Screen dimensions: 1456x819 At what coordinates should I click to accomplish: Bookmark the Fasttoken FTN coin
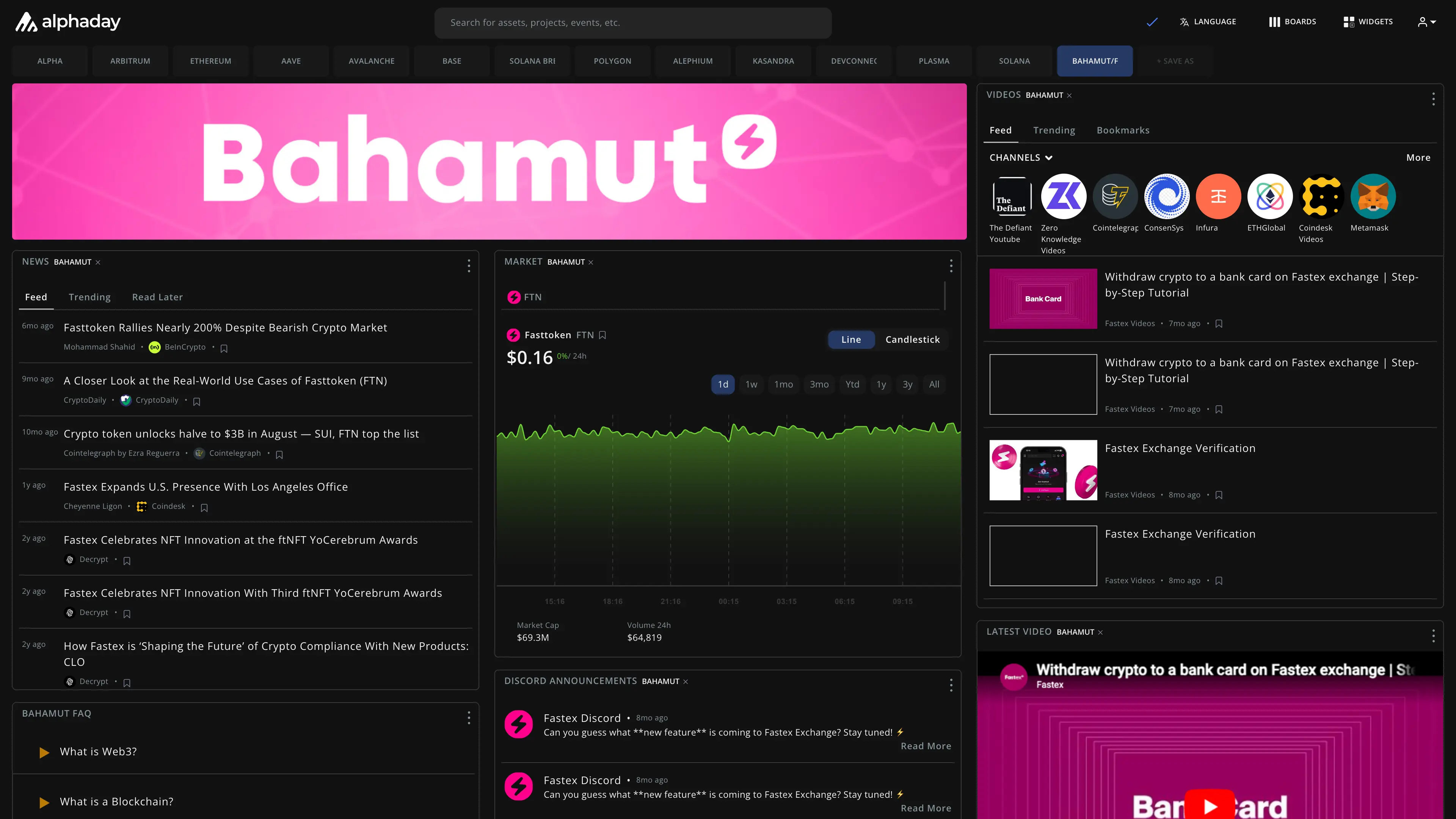[x=602, y=335]
